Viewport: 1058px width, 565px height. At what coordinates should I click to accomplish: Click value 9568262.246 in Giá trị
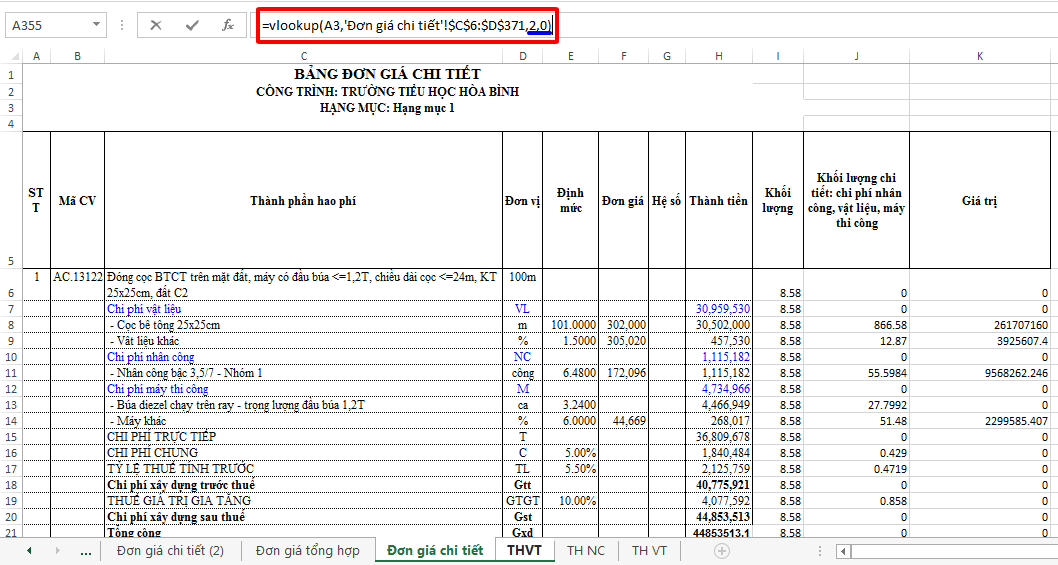tap(980, 373)
